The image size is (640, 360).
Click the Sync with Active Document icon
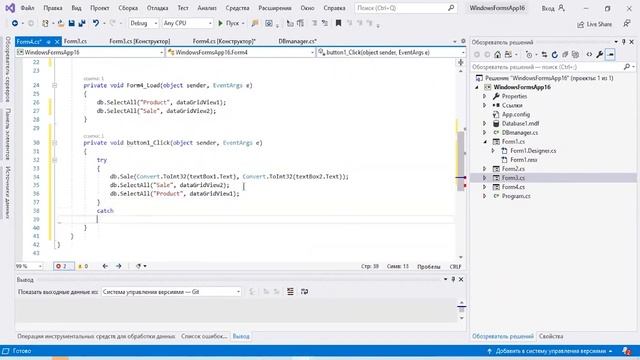point(544,54)
